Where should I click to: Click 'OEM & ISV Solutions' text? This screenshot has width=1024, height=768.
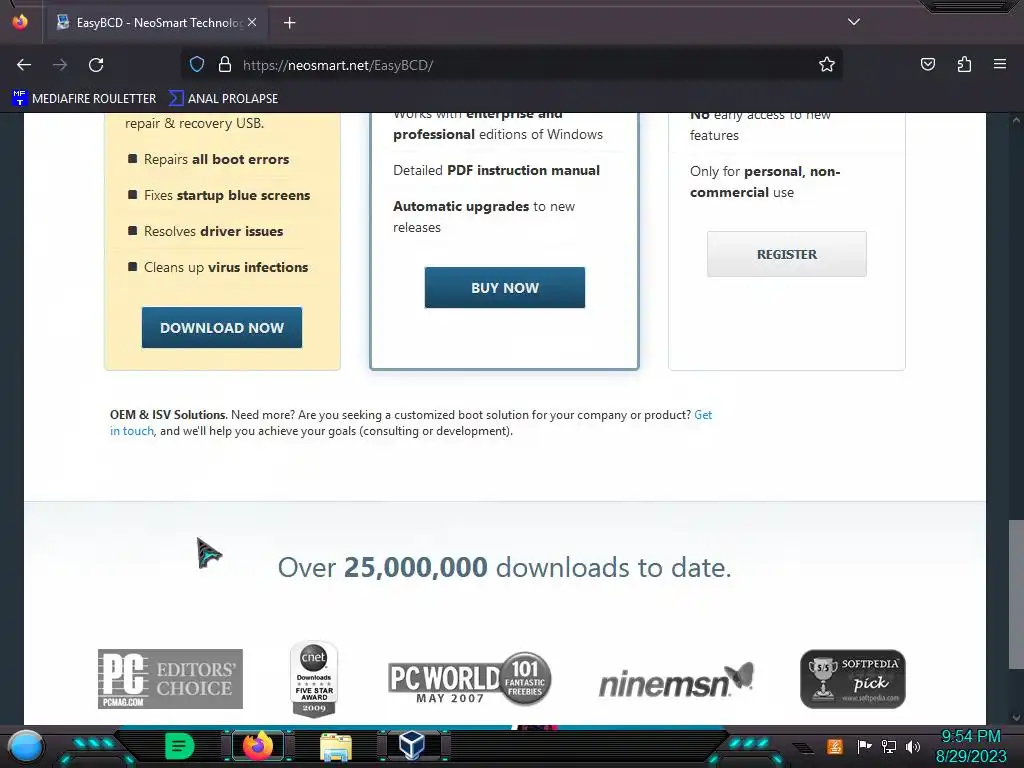tap(167, 415)
